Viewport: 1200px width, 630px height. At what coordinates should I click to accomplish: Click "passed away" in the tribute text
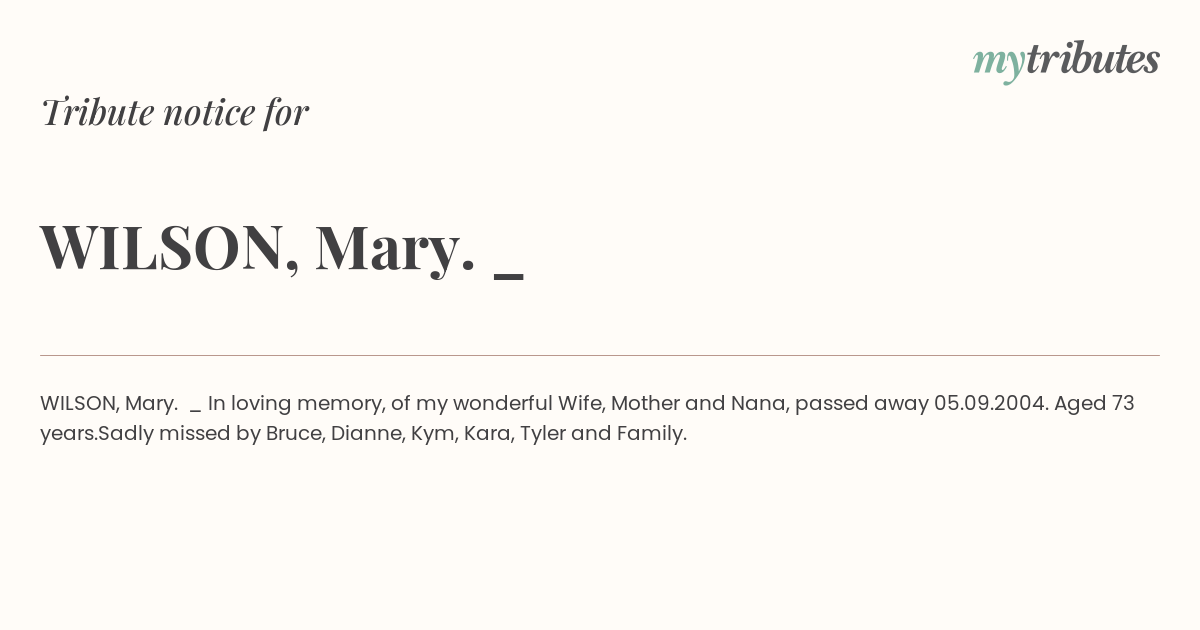[x=861, y=404]
